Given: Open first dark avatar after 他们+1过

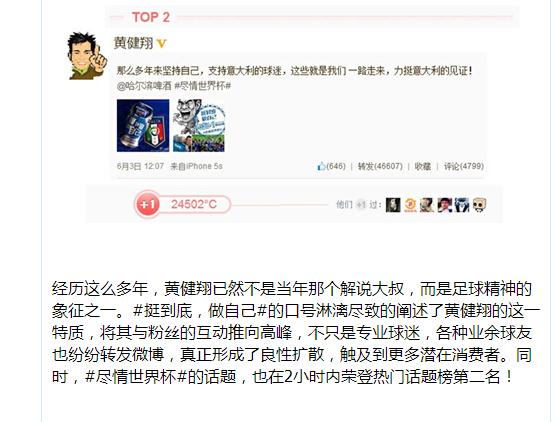Looking at the screenshot, I should pos(393,205).
